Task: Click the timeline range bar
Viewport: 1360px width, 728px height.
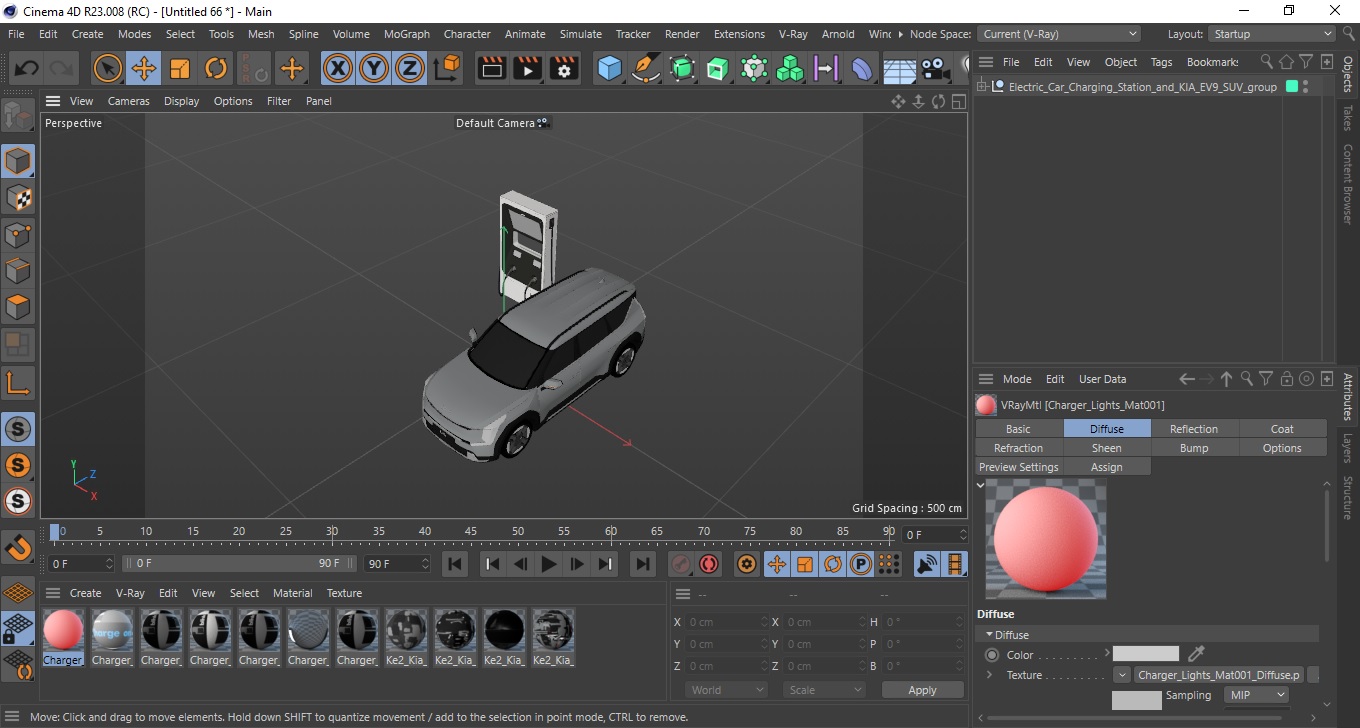Action: [238, 564]
